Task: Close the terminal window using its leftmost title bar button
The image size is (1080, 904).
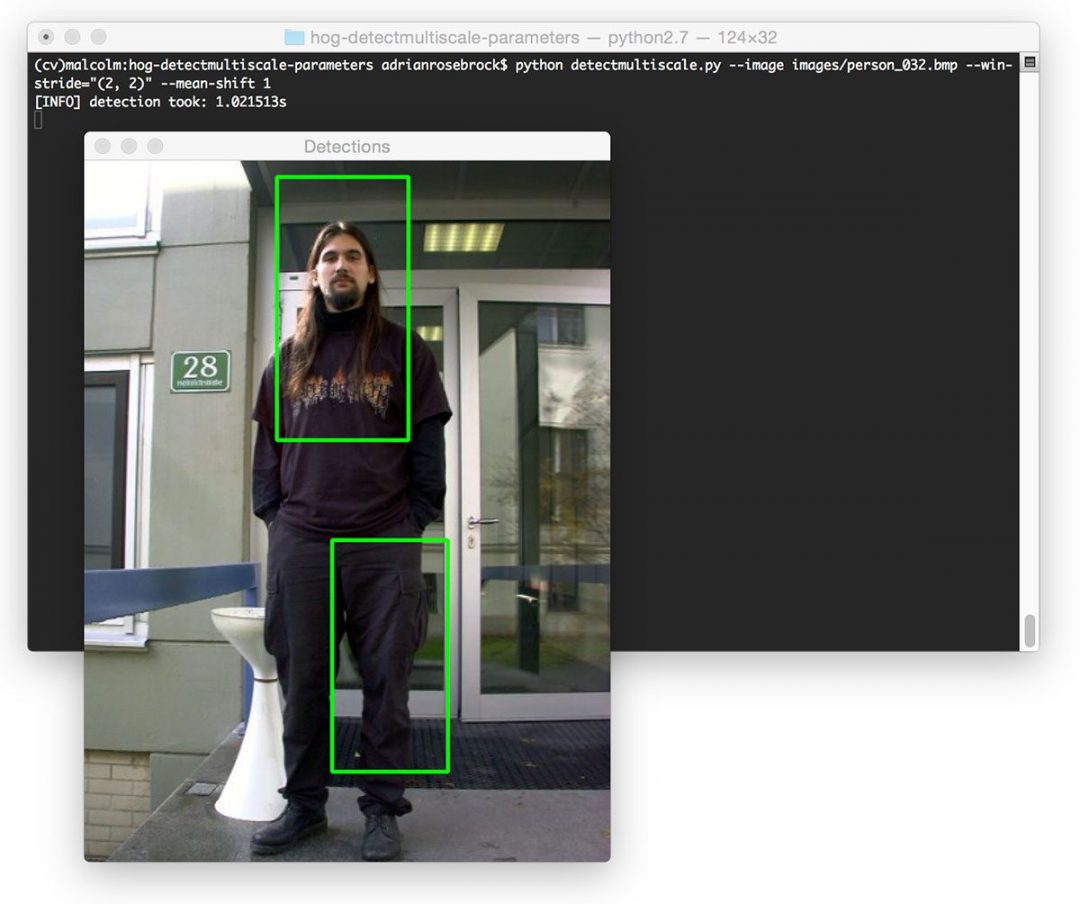Action: click(46, 37)
